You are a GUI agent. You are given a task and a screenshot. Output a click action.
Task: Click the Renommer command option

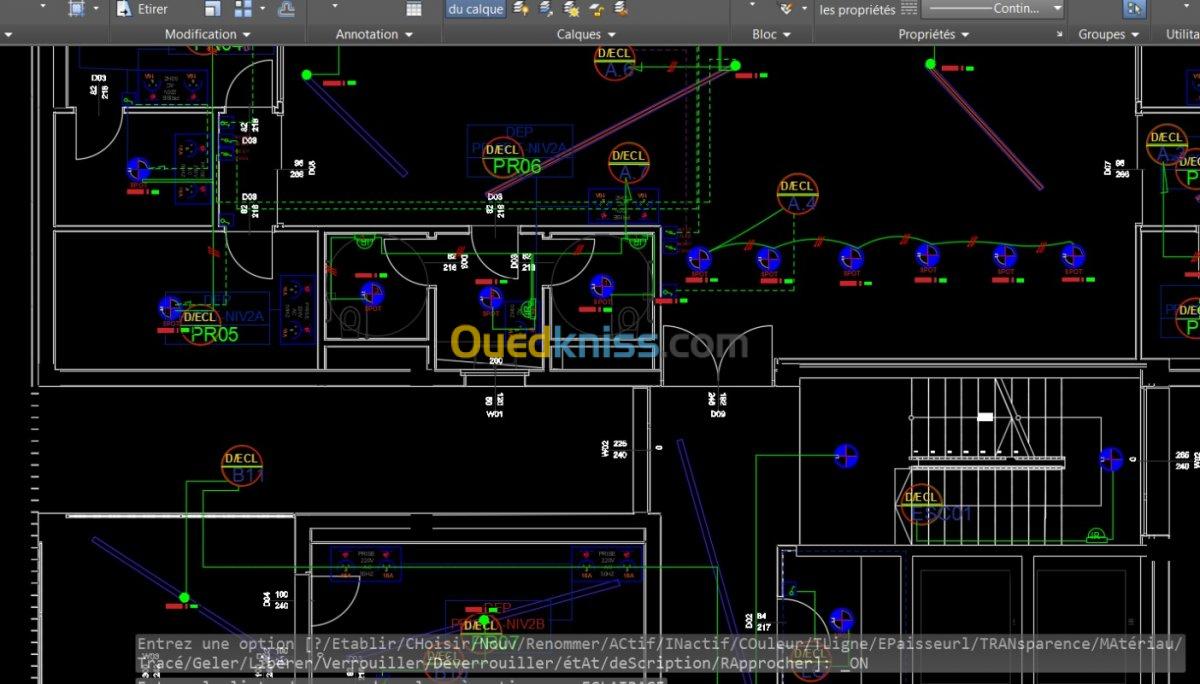coord(563,644)
